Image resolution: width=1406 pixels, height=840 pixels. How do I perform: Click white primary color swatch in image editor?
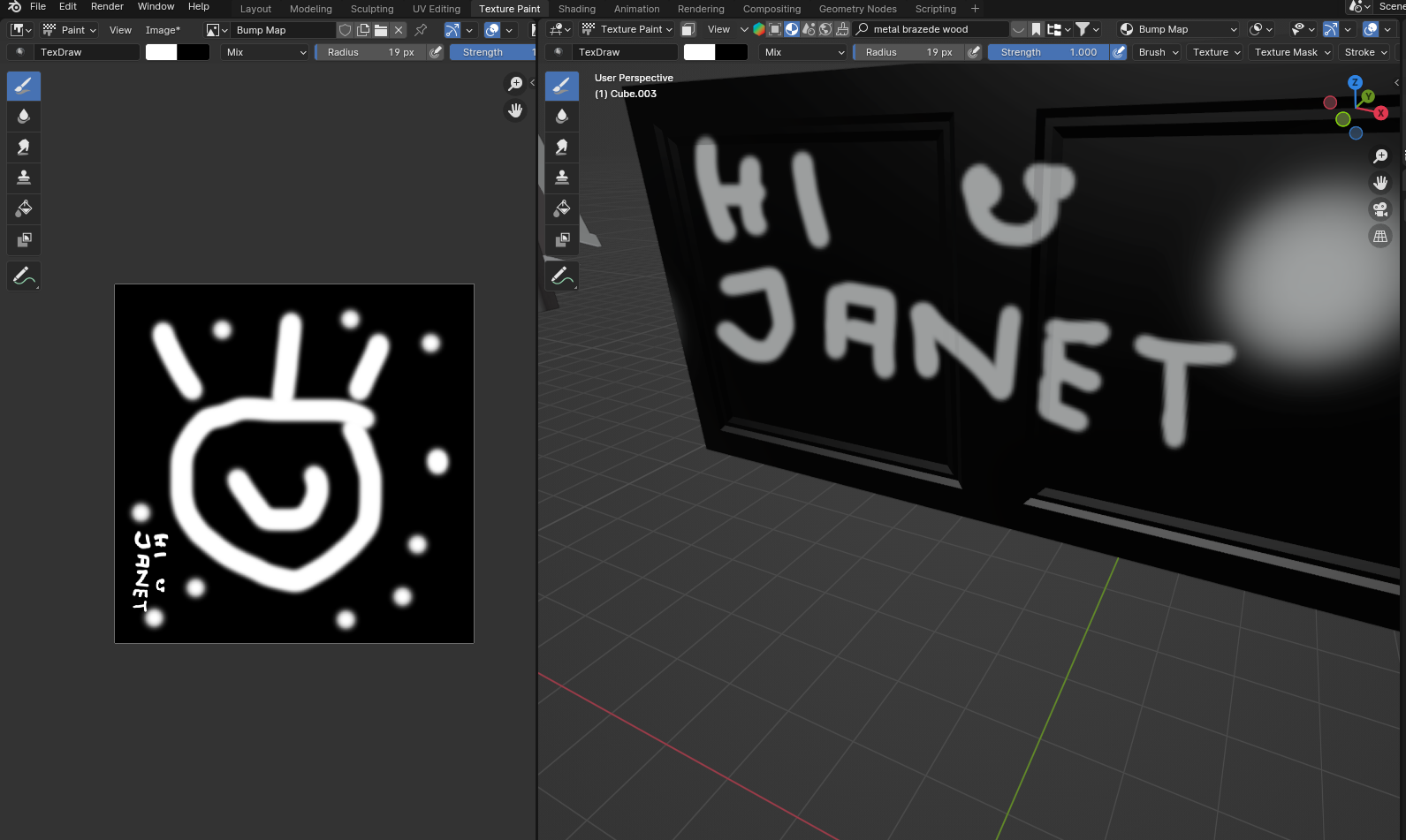162,52
